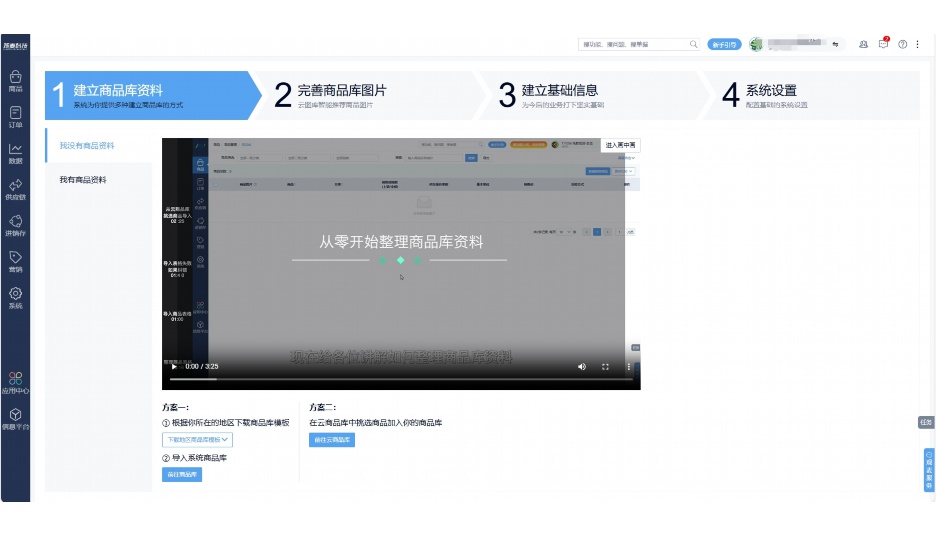
Task: Open the video more-options menu
Action: pos(628,367)
